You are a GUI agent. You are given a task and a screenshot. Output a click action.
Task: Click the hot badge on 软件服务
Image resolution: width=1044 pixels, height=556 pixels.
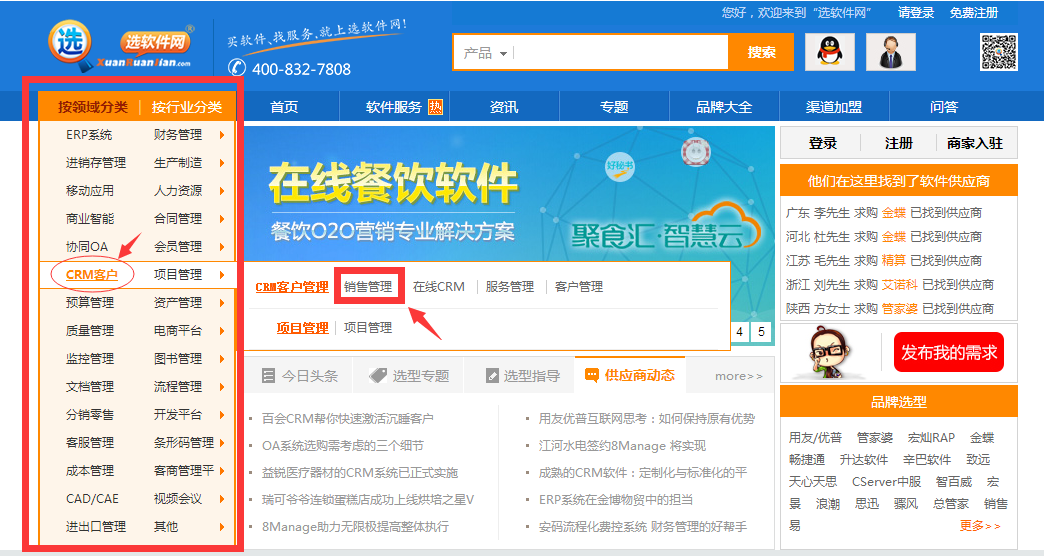435,107
